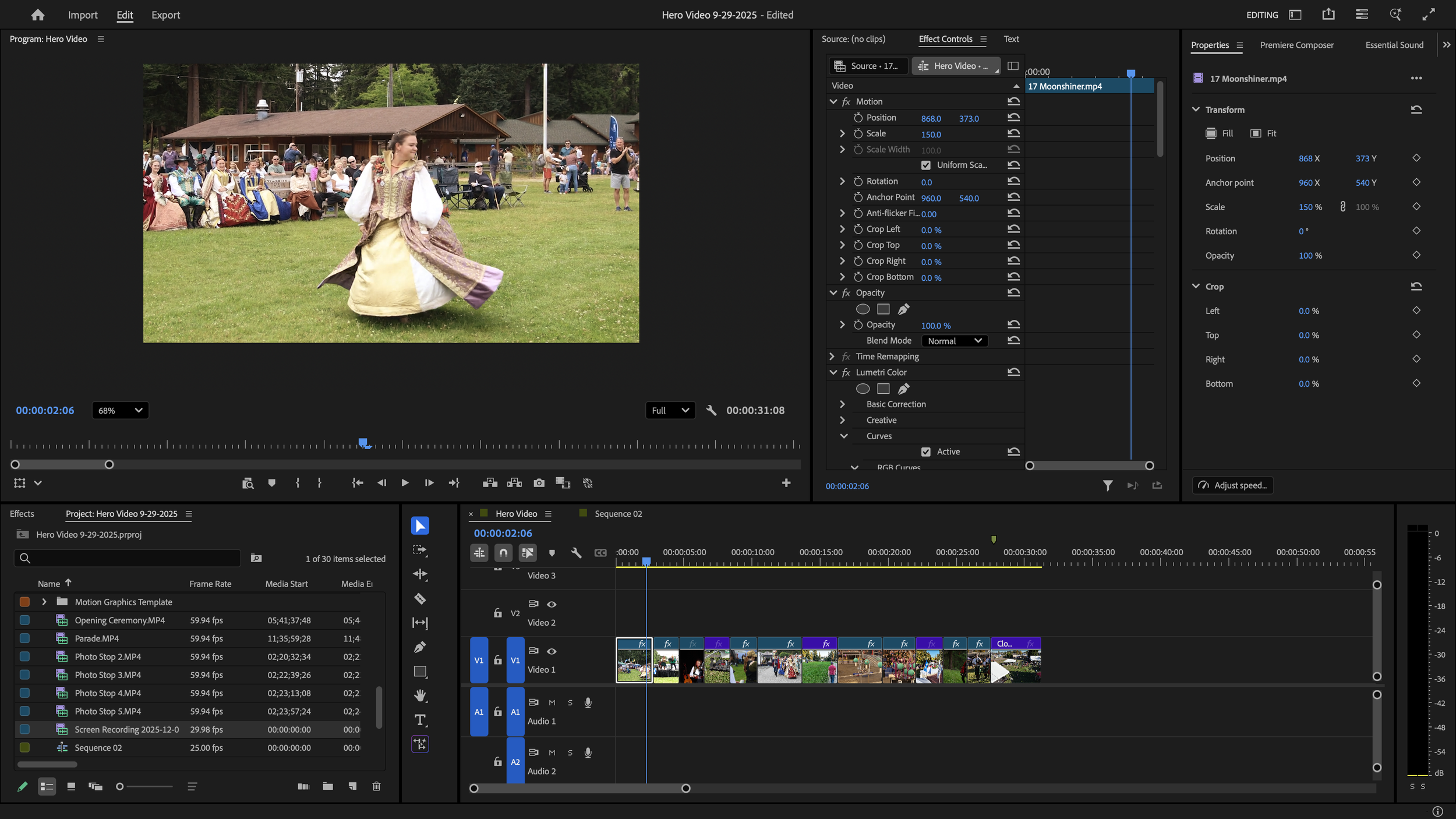Open the 68% zoom level dropdown
The width and height of the screenshot is (1456, 819).
pyautogui.click(x=120, y=410)
